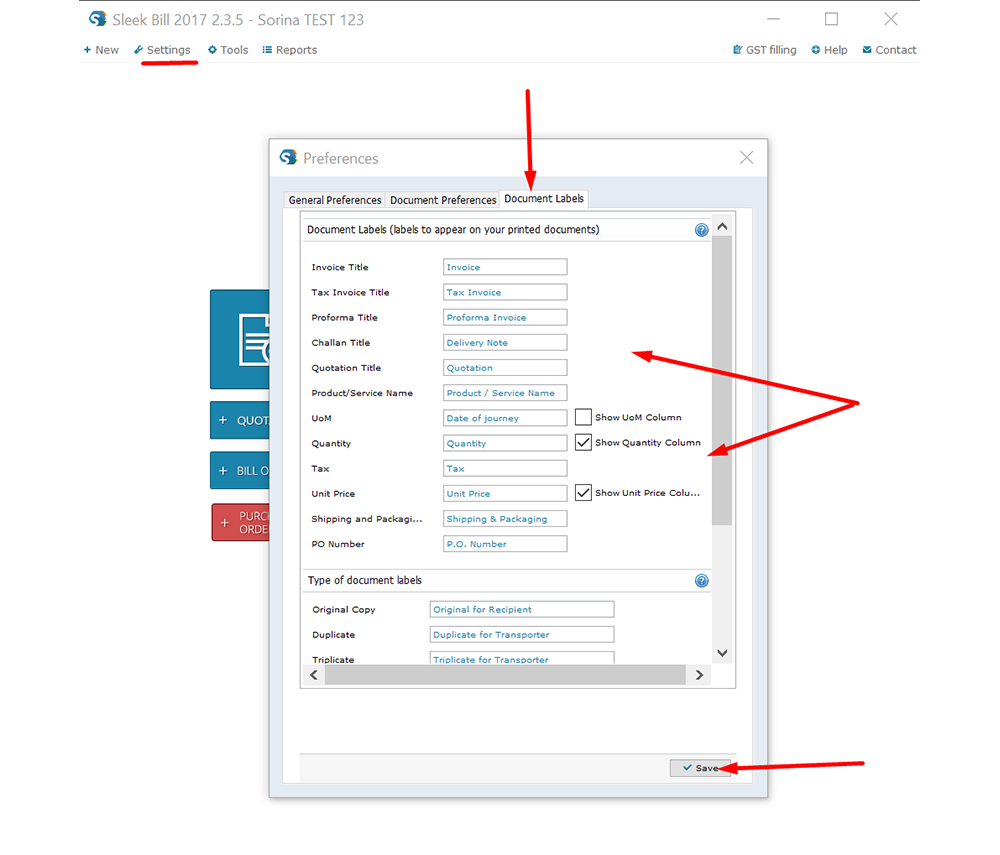This screenshot has height=855, width=1000.
Task: Switch to the General Preferences tab
Action: coord(335,200)
